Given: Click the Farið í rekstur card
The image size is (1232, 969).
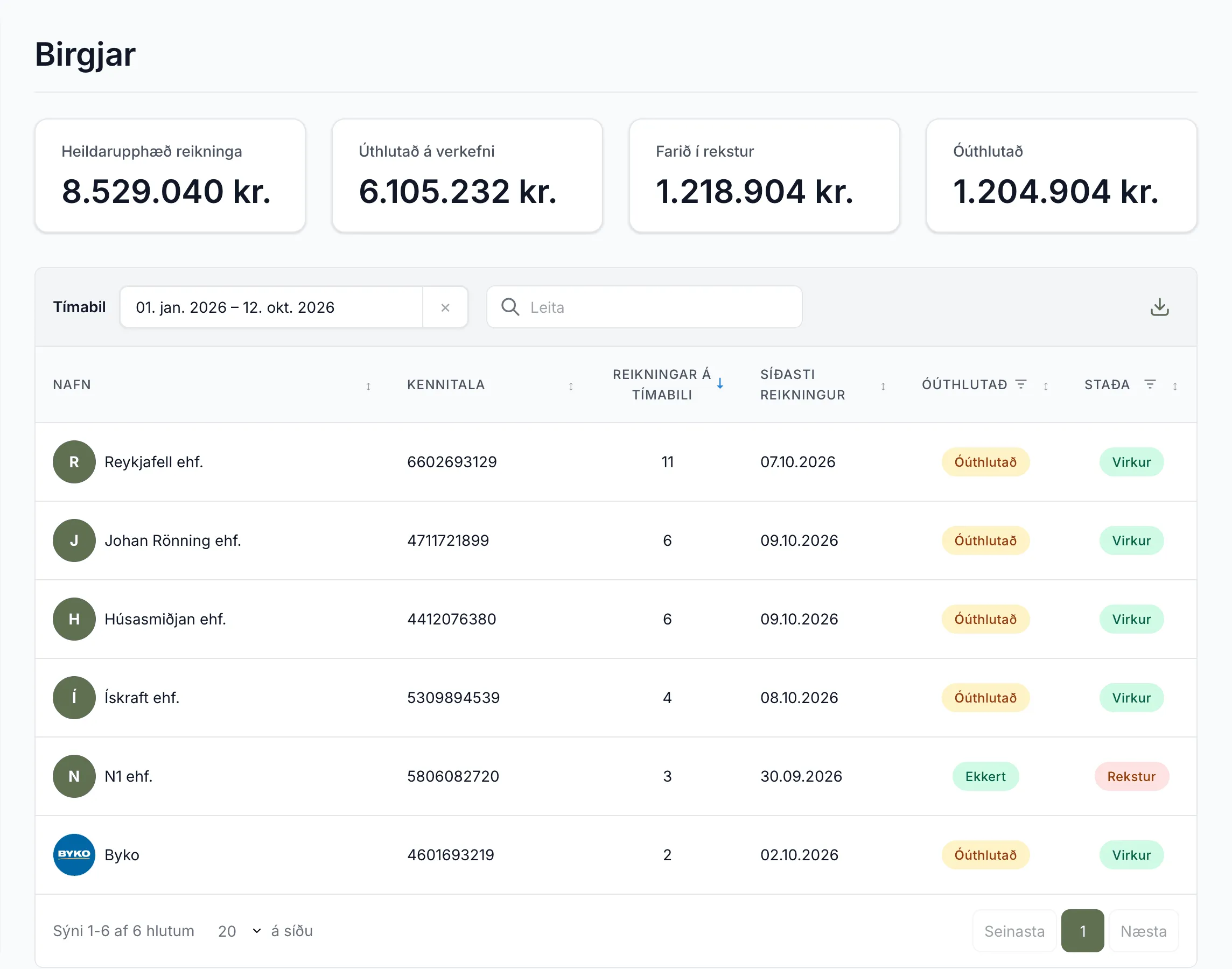Looking at the screenshot, I should tap(765, 176).
